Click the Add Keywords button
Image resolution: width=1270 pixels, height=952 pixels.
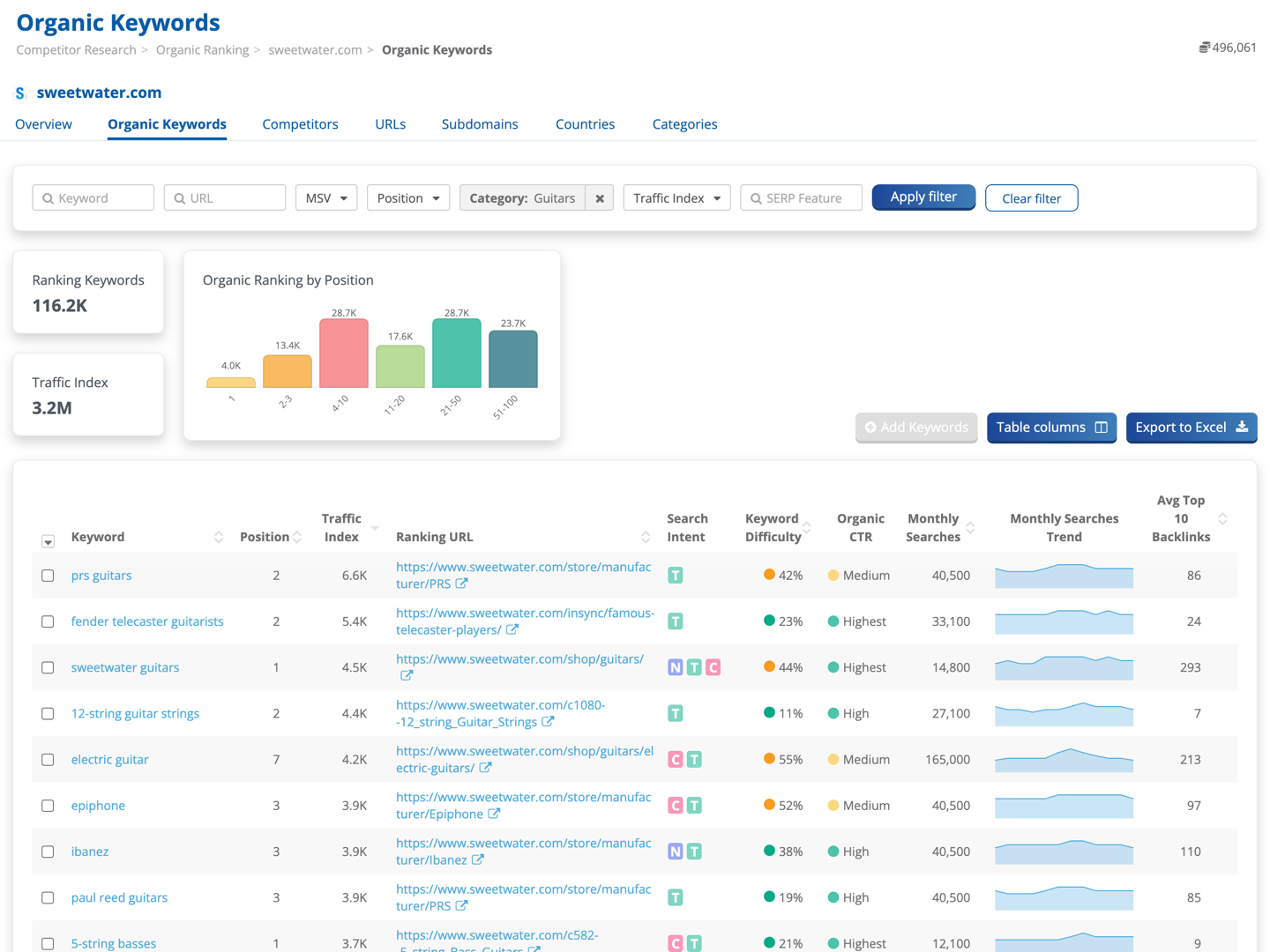click(916, 428)
